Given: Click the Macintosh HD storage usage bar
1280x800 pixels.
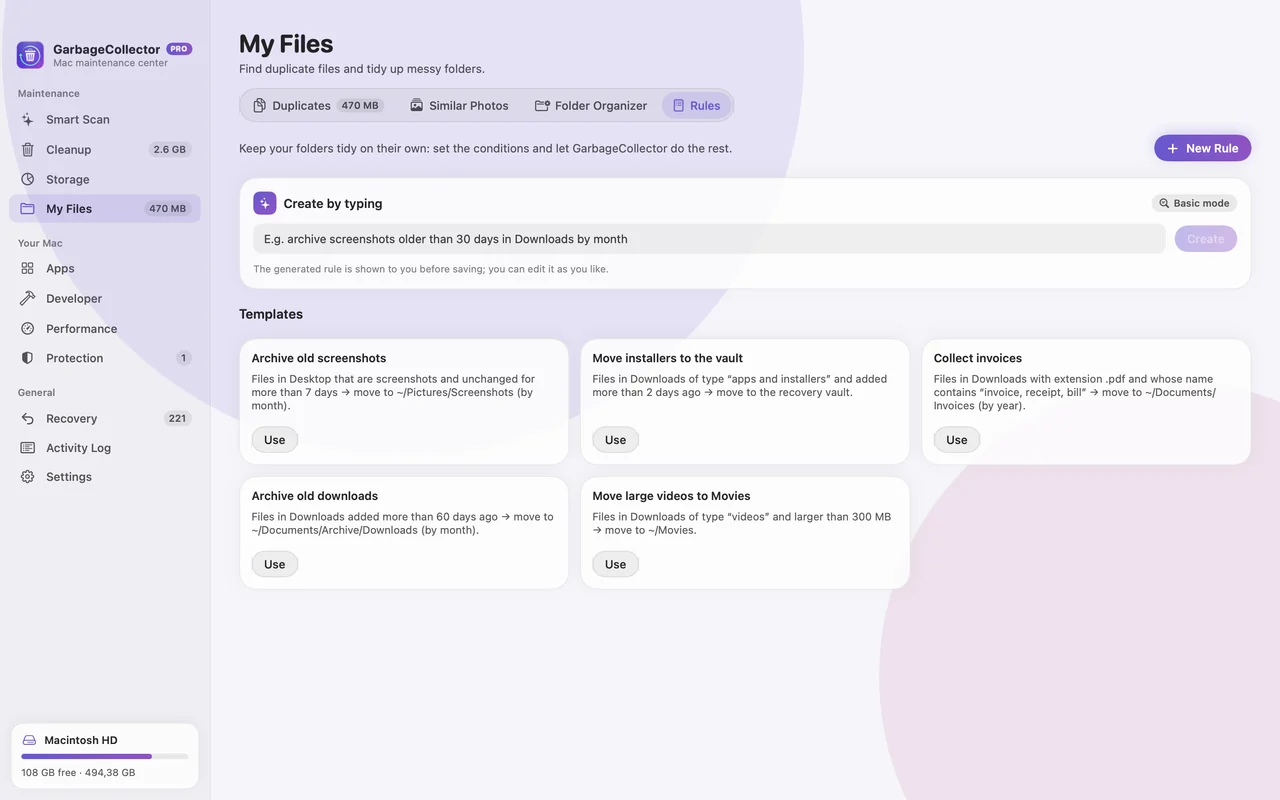Looking at the screenshot, I should pos(105,757).
